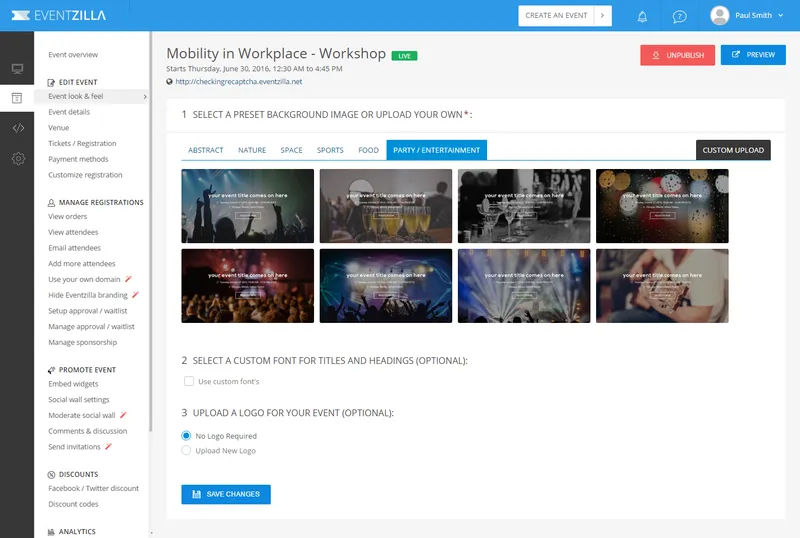
Task: Click the arrow next to Create an Event
Action: (603, 16)
